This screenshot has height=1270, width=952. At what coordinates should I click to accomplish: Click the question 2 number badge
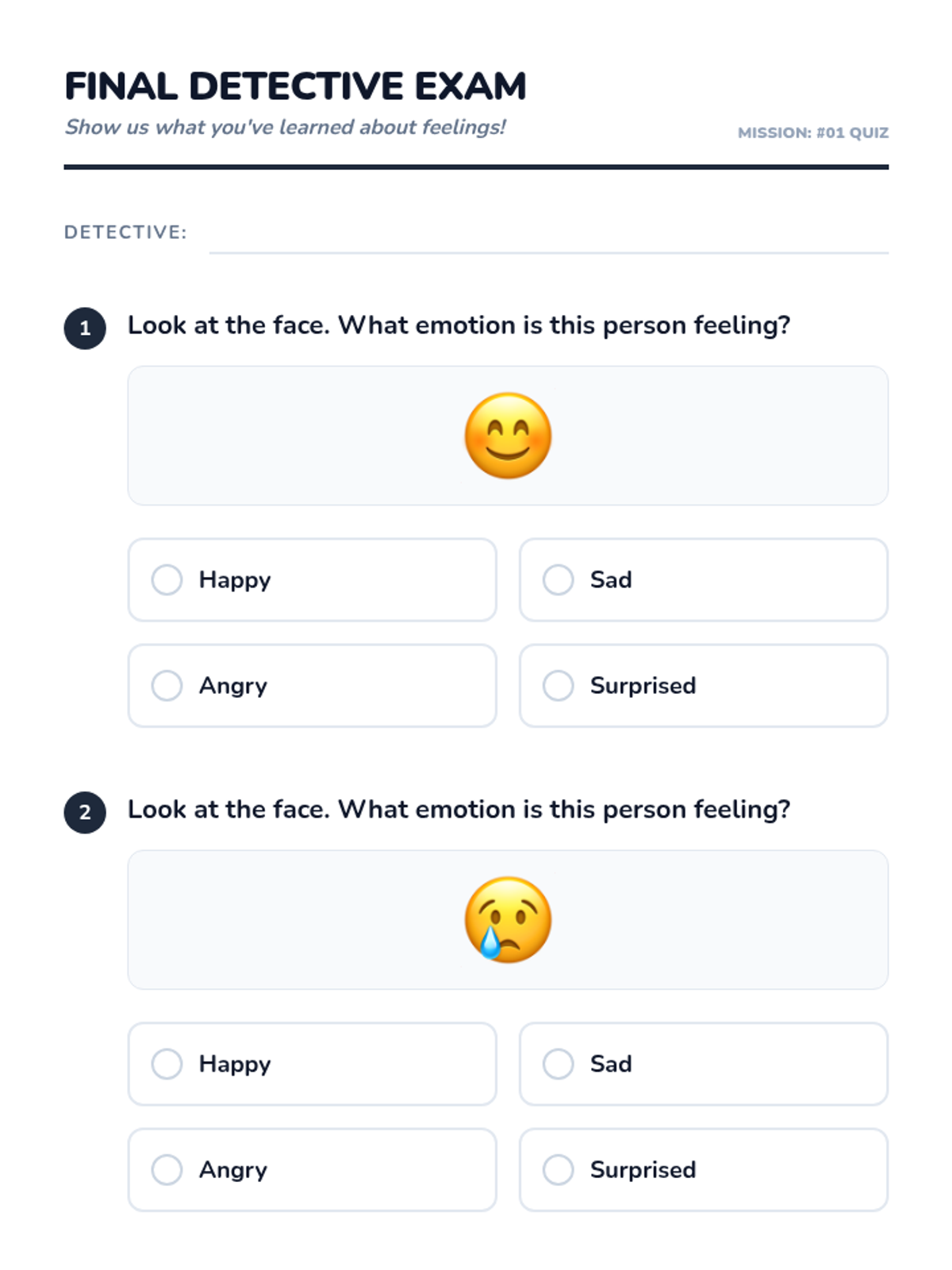click(85, 813)
